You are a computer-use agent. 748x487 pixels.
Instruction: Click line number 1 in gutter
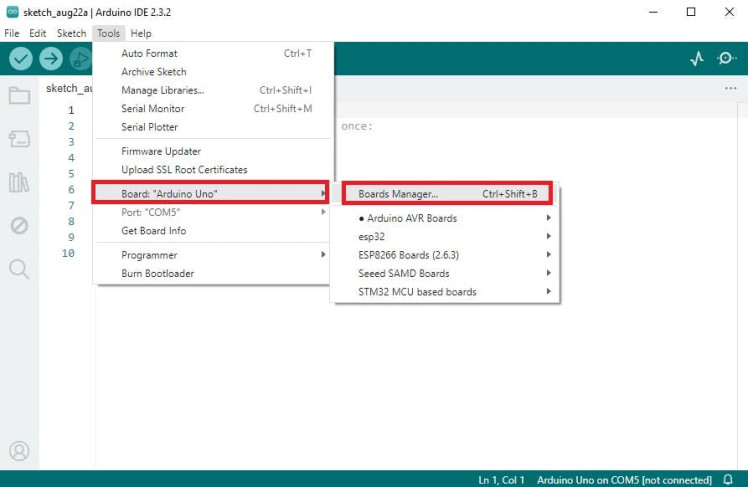[71, 110]
